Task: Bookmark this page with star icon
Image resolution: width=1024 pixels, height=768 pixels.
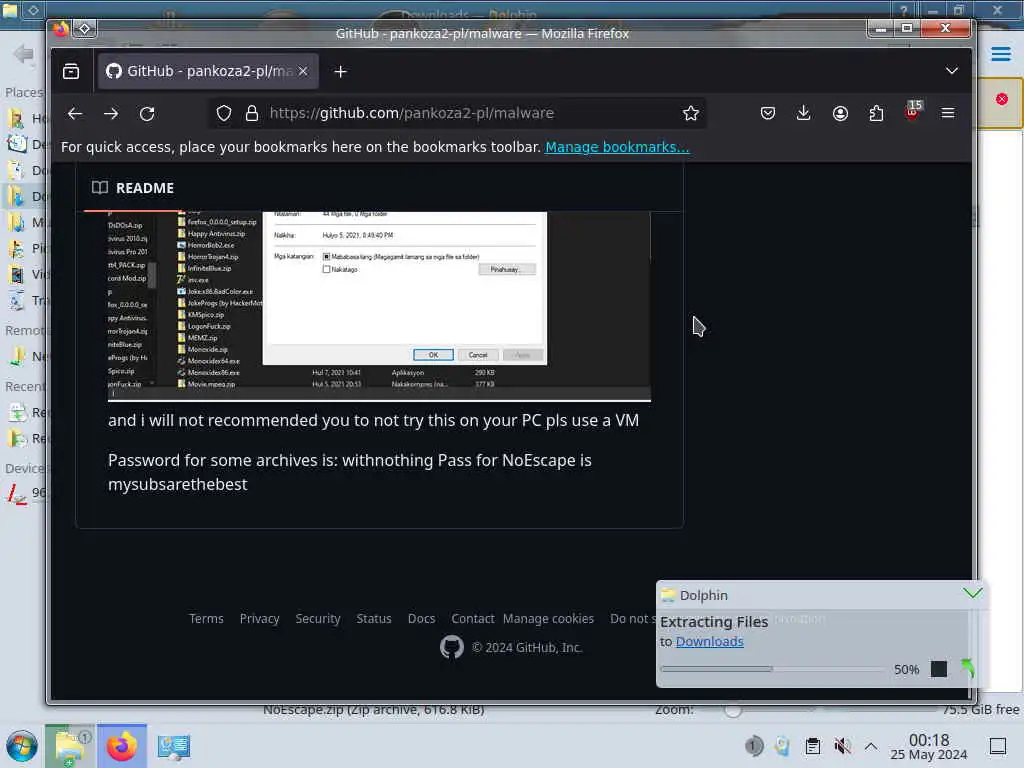Action: 690,113
